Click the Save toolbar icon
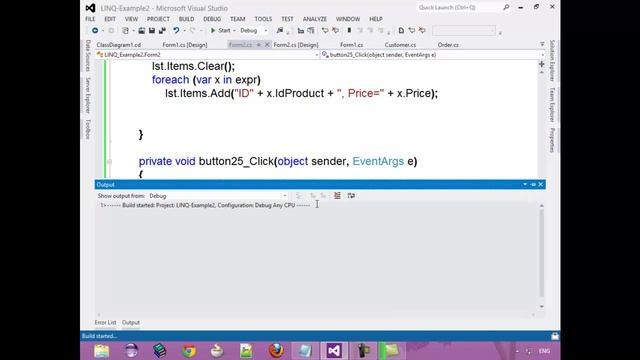The width and height of the screenshot is (640, 360). 152,31
